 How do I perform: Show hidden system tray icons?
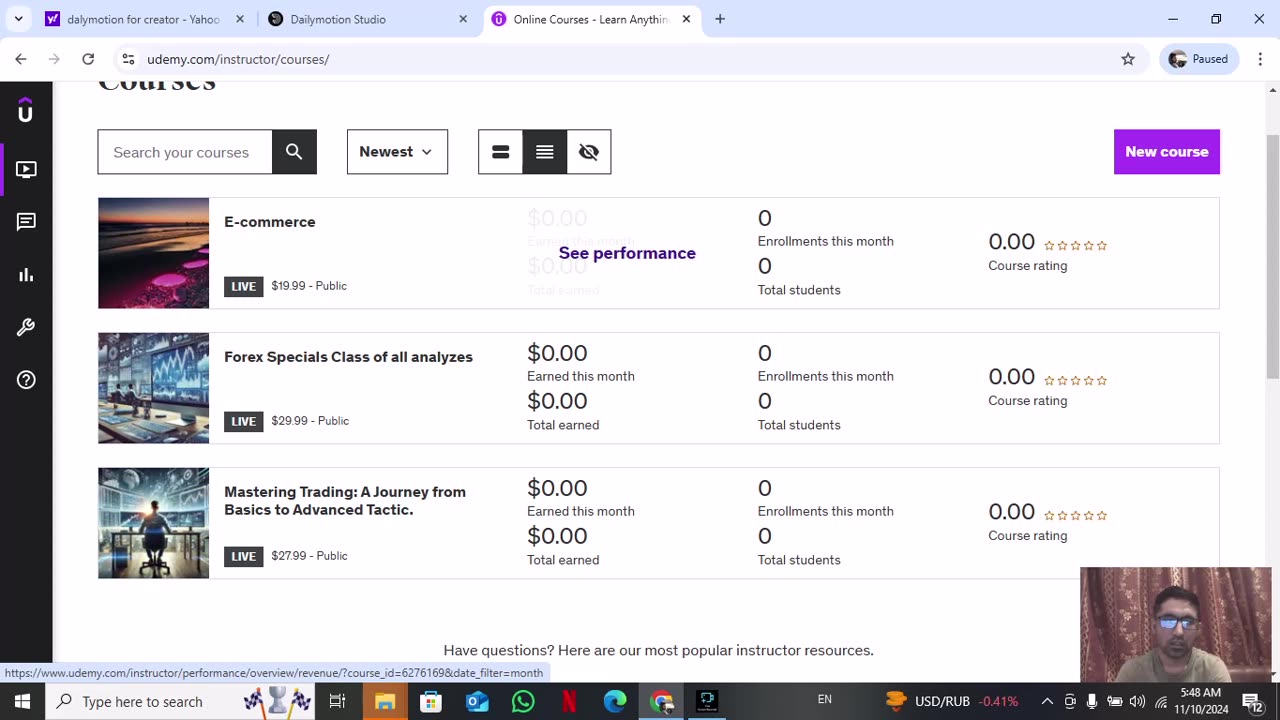[1046, 701]
